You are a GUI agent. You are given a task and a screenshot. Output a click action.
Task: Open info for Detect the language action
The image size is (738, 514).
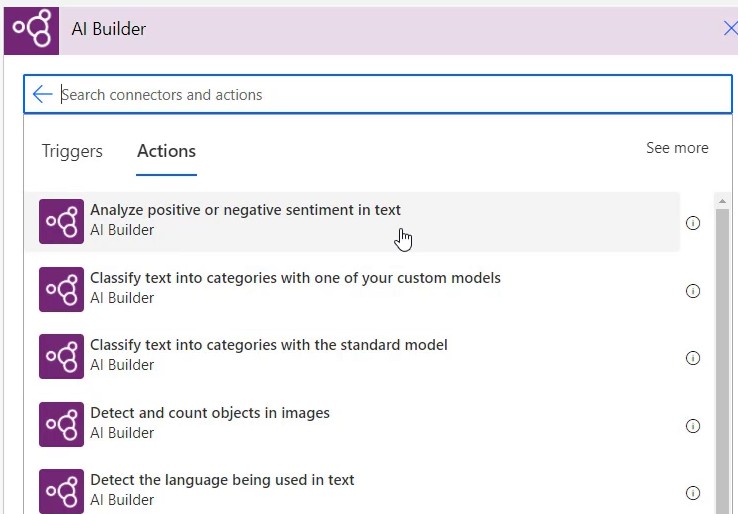(693, 493)
